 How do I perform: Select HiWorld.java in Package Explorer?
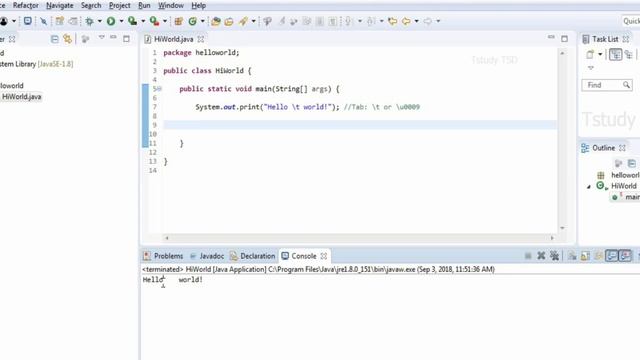(x=21, y=97)
